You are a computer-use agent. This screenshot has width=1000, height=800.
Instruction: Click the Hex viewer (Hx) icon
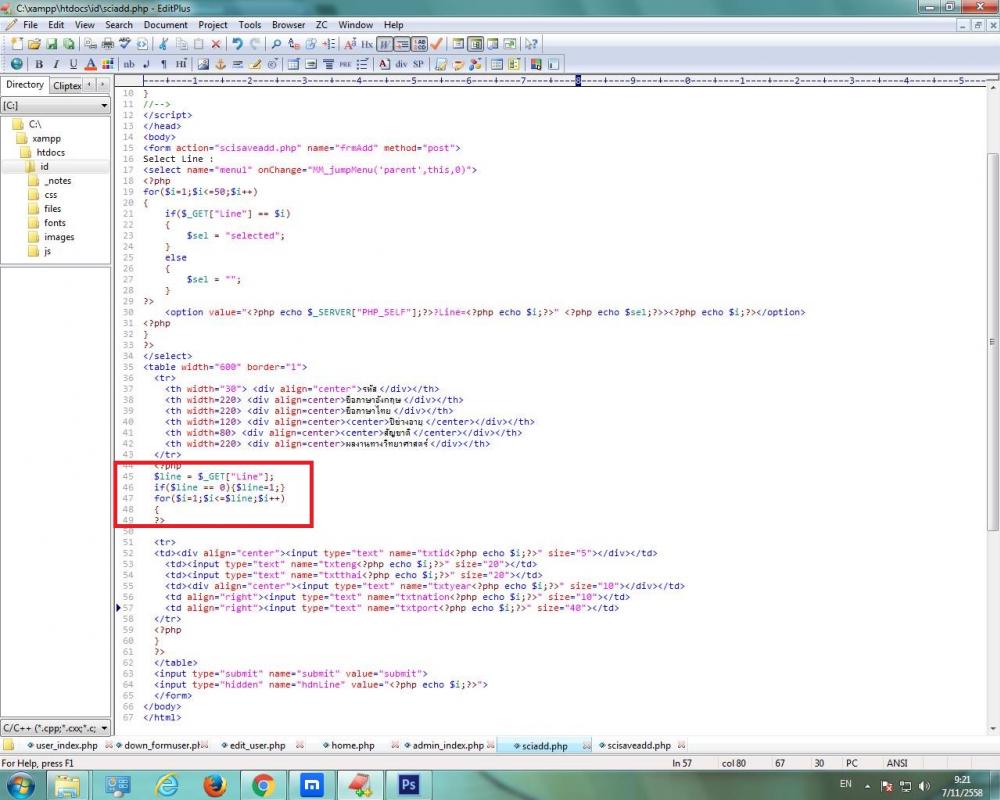367,44
